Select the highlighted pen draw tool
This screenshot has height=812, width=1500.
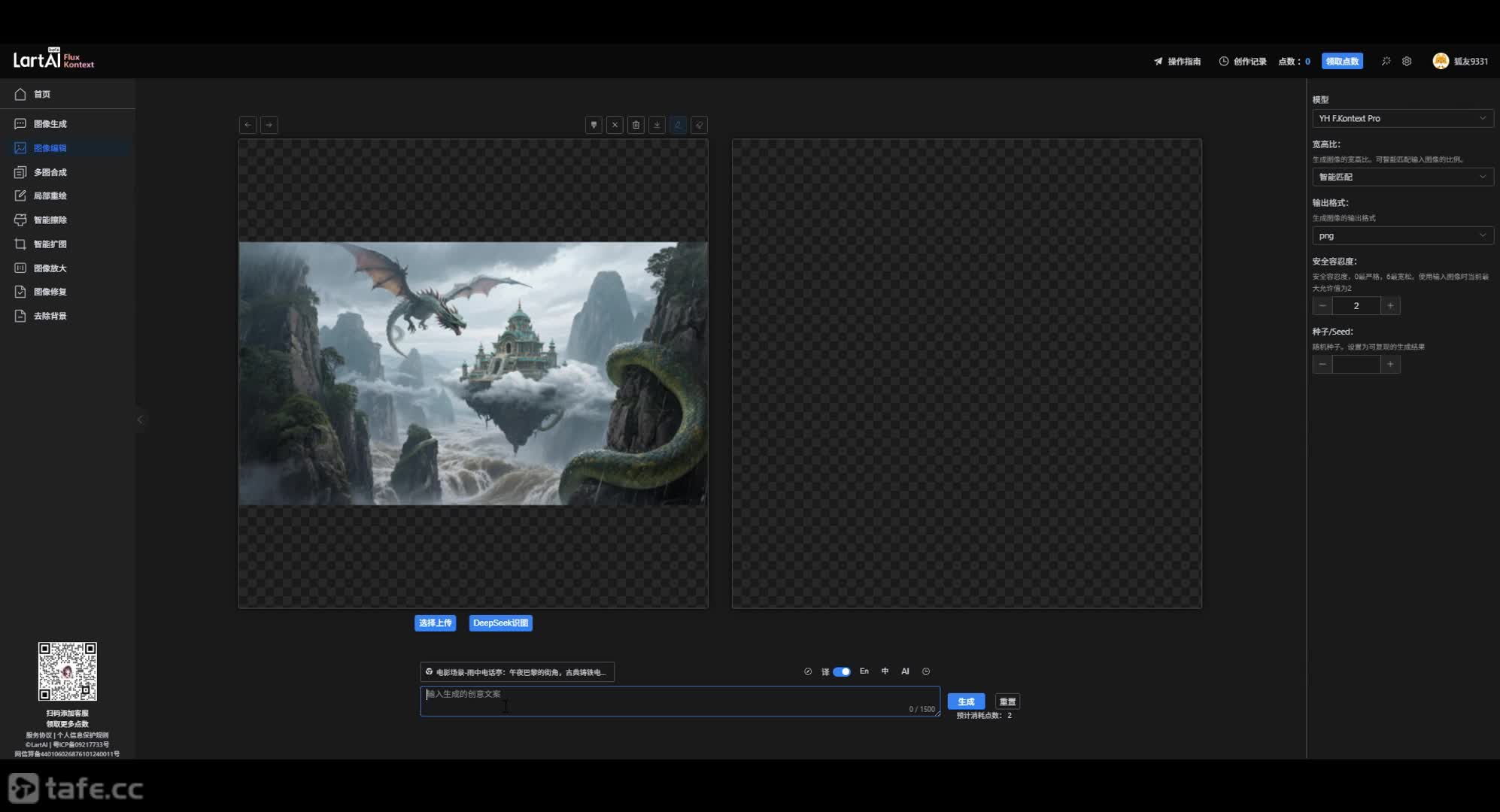point(678,125)
